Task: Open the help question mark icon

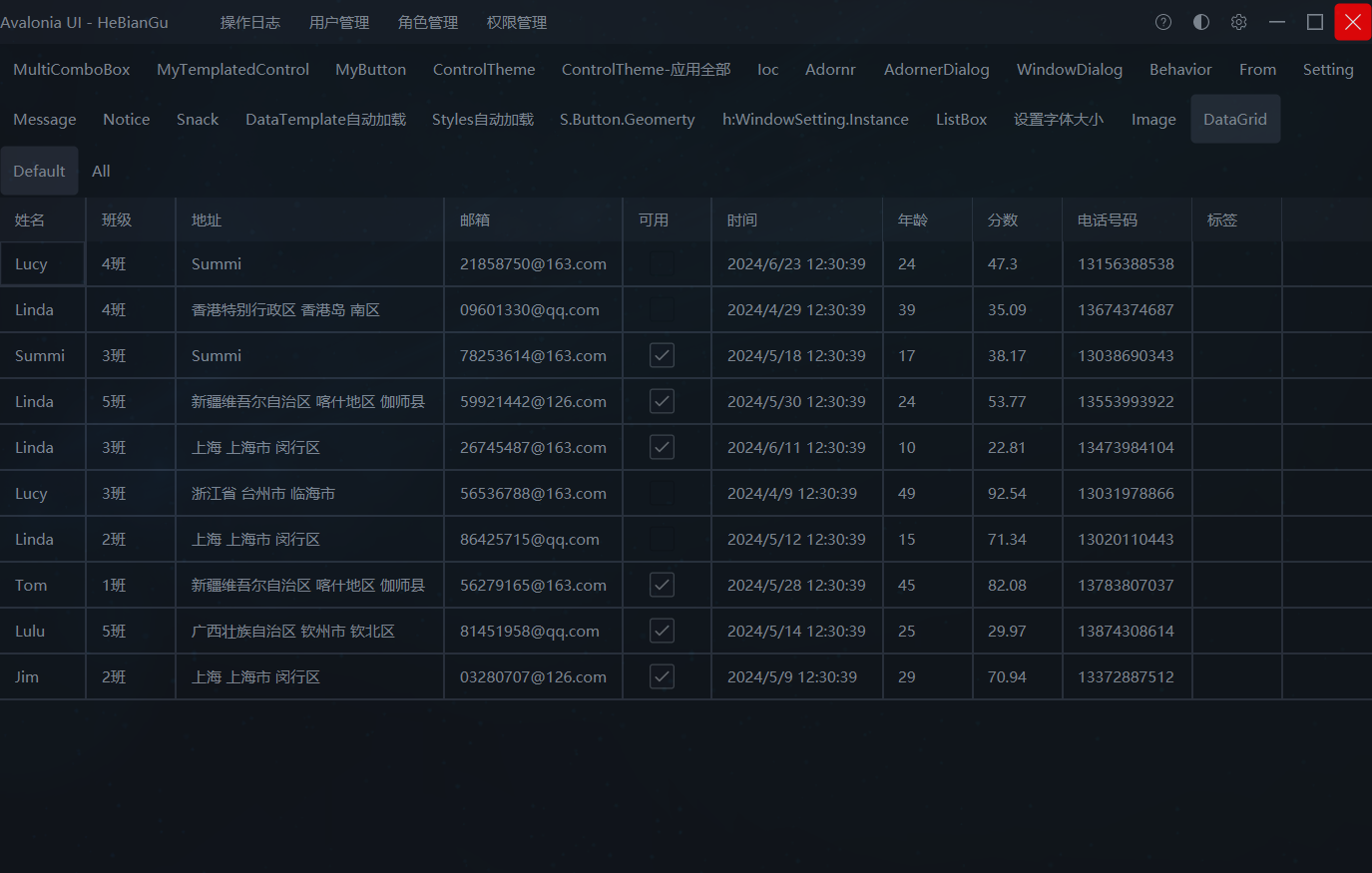Action: (x=1163, y=22)
